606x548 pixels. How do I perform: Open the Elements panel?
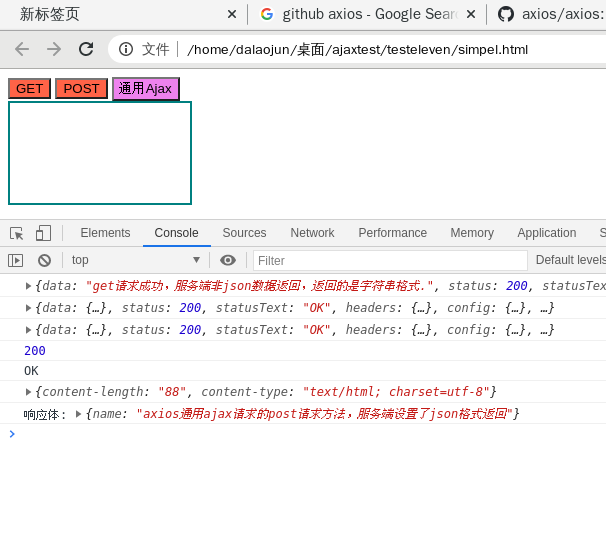click(x=105, y=233)
